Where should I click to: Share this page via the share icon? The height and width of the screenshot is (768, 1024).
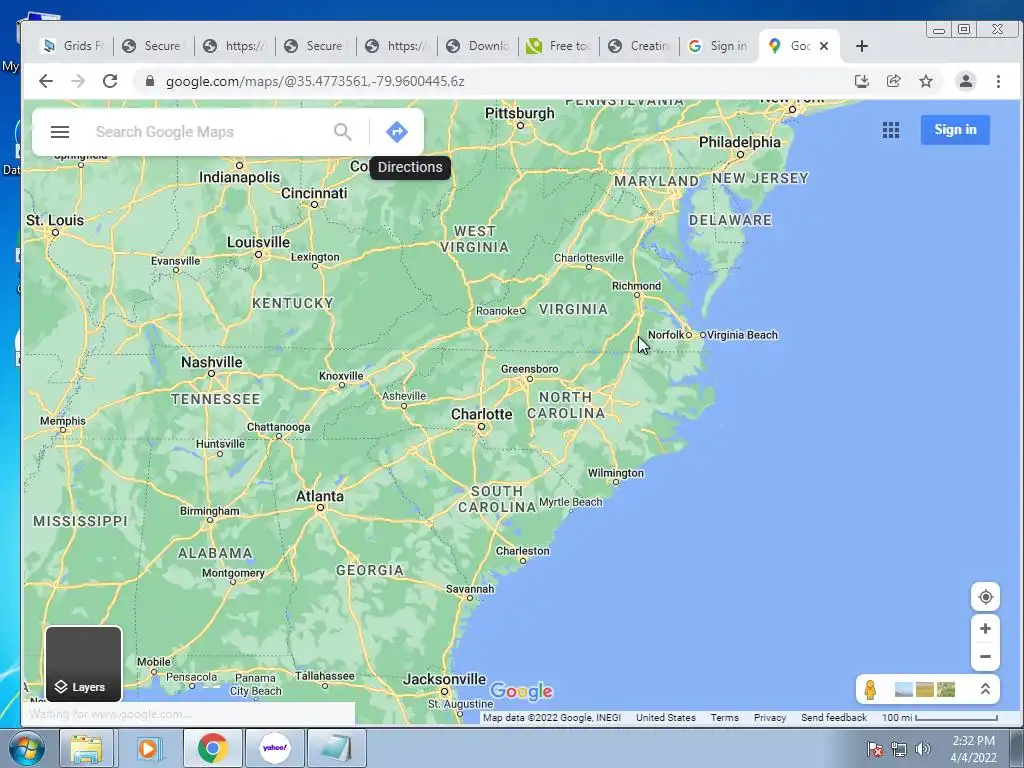point(893,81)
